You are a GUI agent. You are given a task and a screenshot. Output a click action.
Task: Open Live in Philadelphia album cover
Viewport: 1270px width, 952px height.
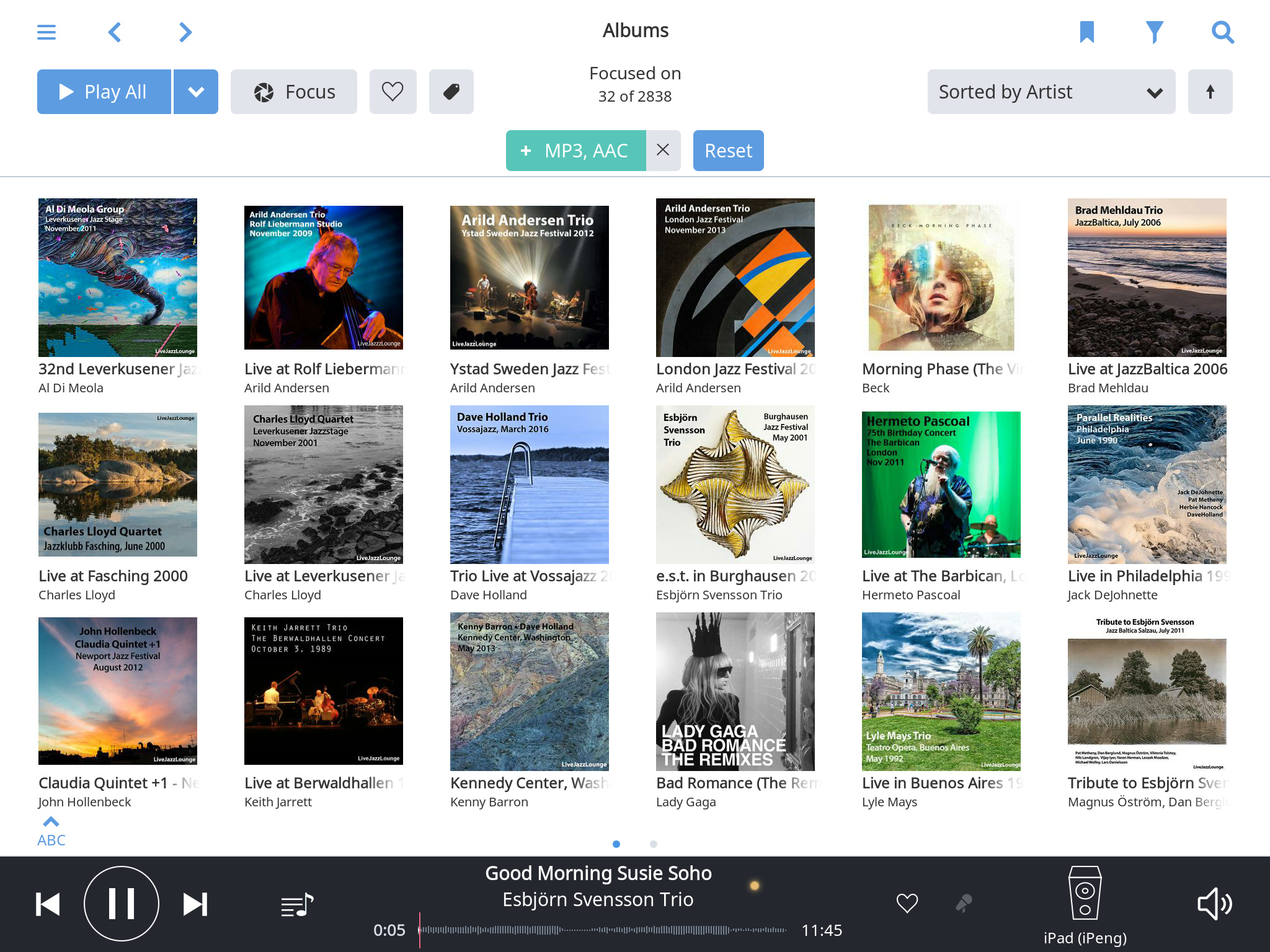click(x=1147, y=485)
